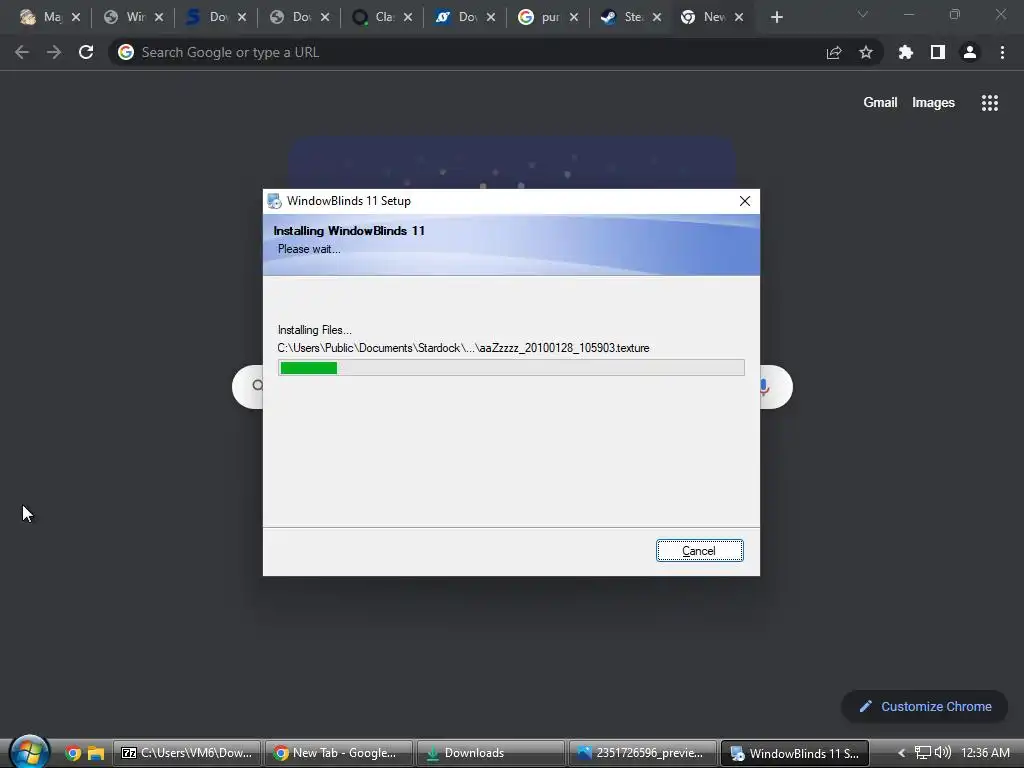Launch the pinned Chrome taskbar icon
1024x768 pixels.
point(73,753)
